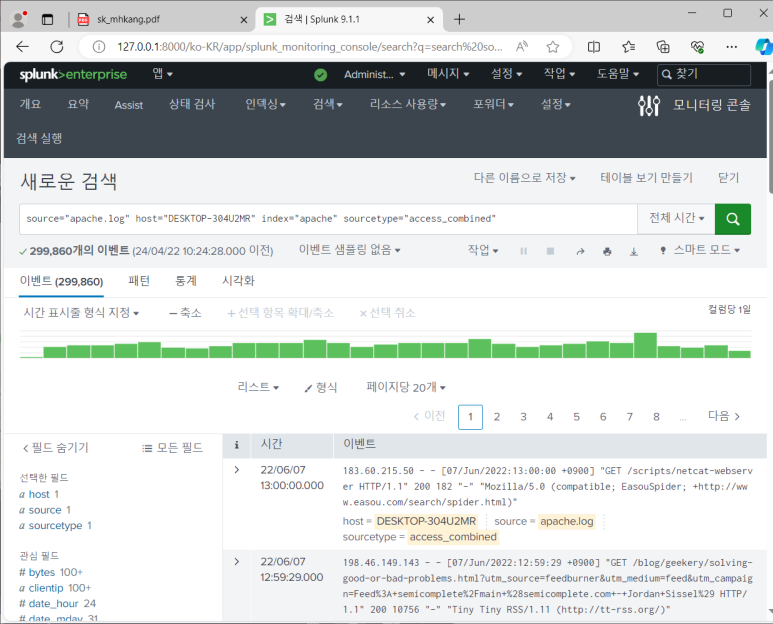Open the tab actions menu icon
This screenshot has height=624, width=773.
coord(47,19)
